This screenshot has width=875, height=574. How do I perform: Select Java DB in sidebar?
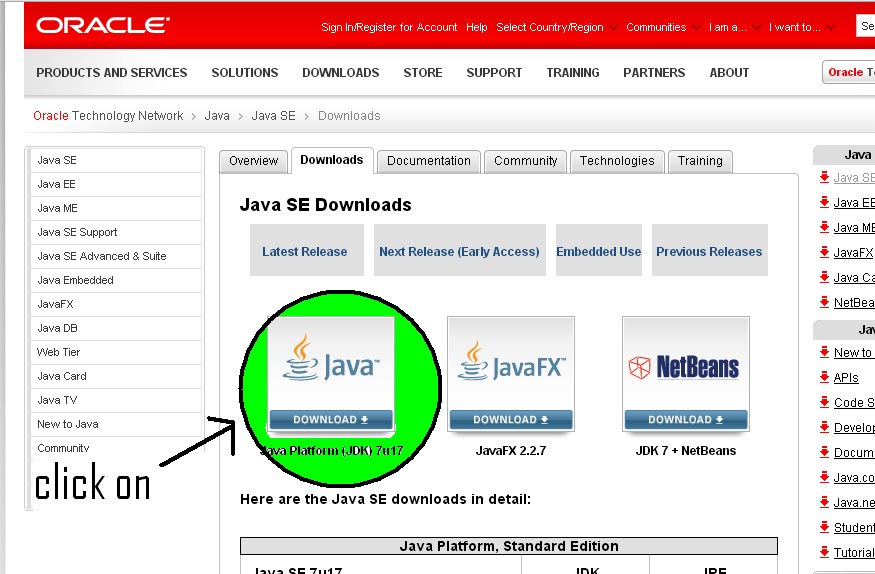coord(116,328)
